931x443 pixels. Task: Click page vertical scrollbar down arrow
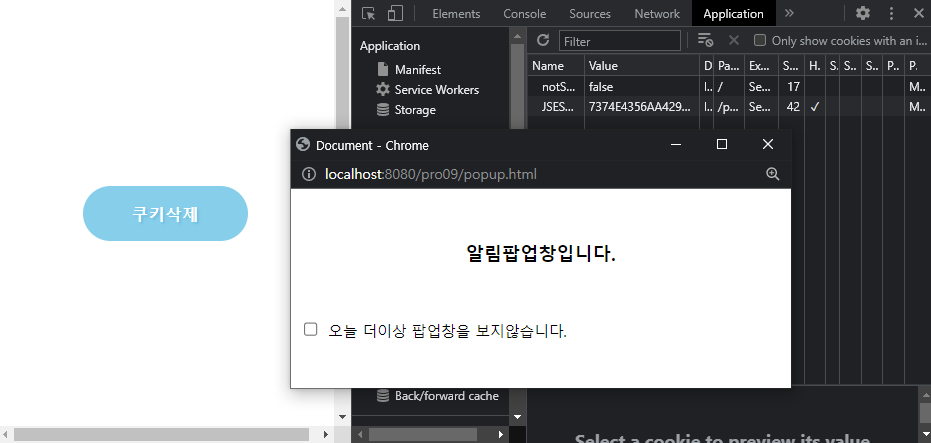342,417
